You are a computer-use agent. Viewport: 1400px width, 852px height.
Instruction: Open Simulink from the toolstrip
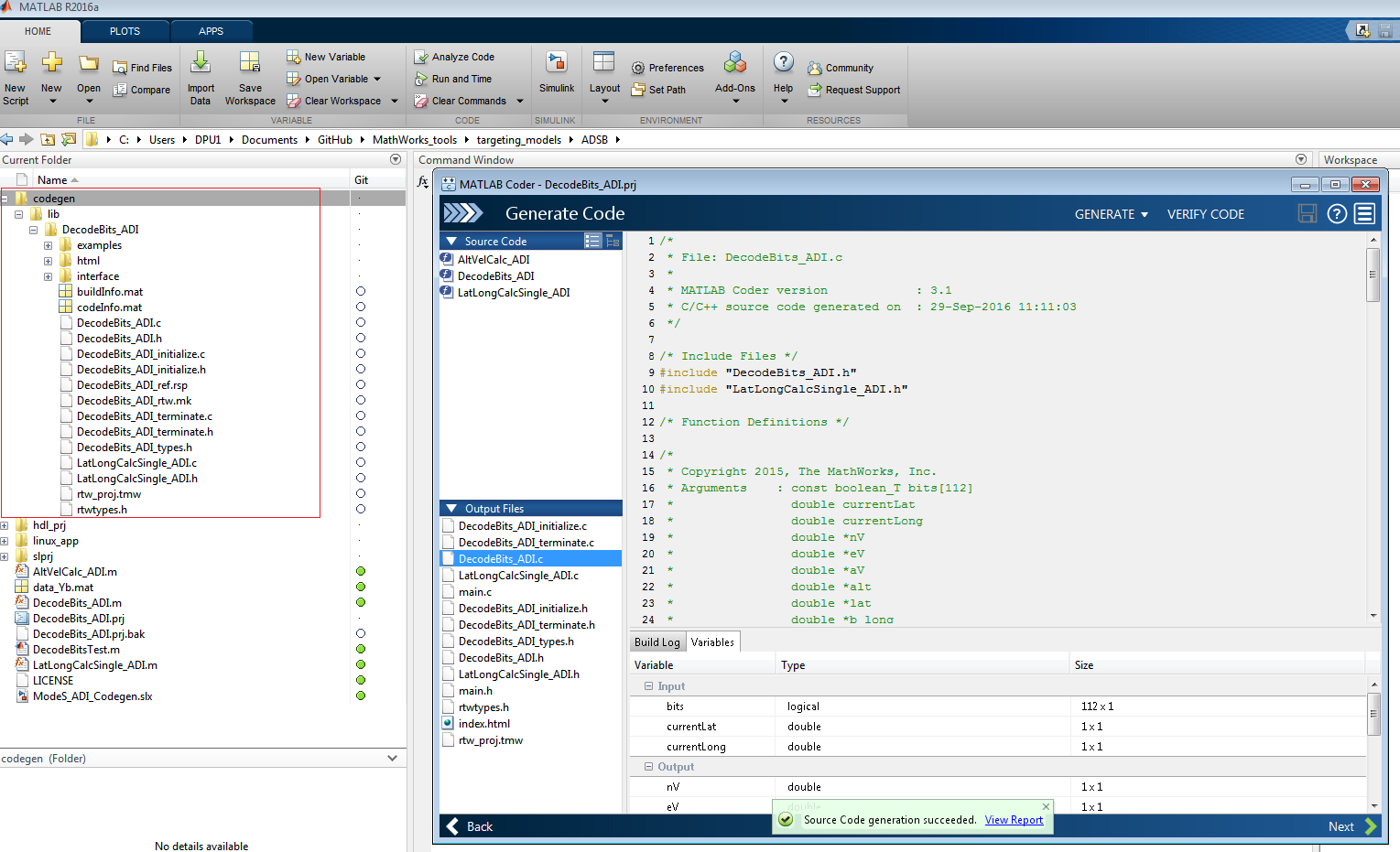[x=557, y=73]
